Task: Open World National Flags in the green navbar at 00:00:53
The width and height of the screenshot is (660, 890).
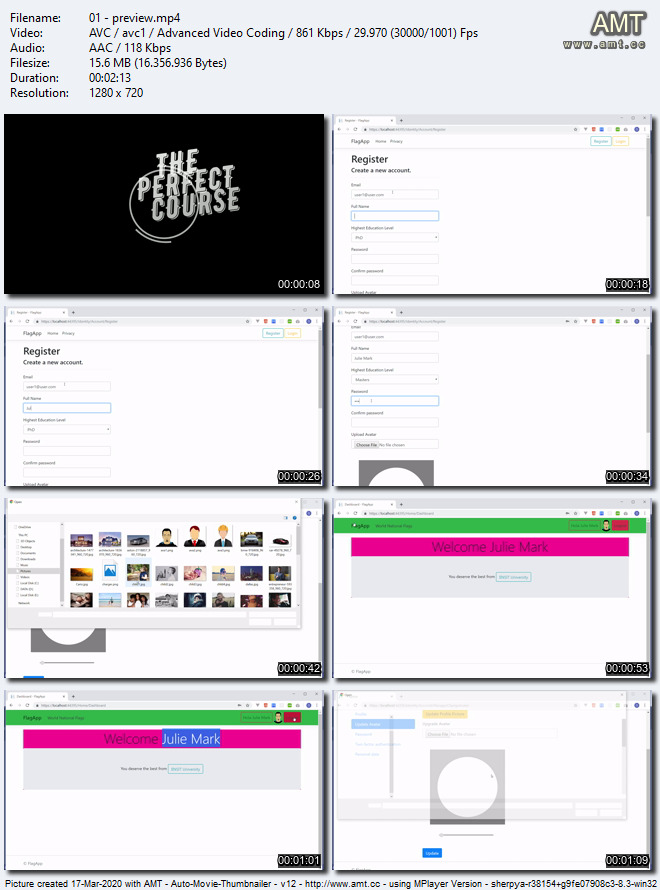Action: click(x=393, y=525)
